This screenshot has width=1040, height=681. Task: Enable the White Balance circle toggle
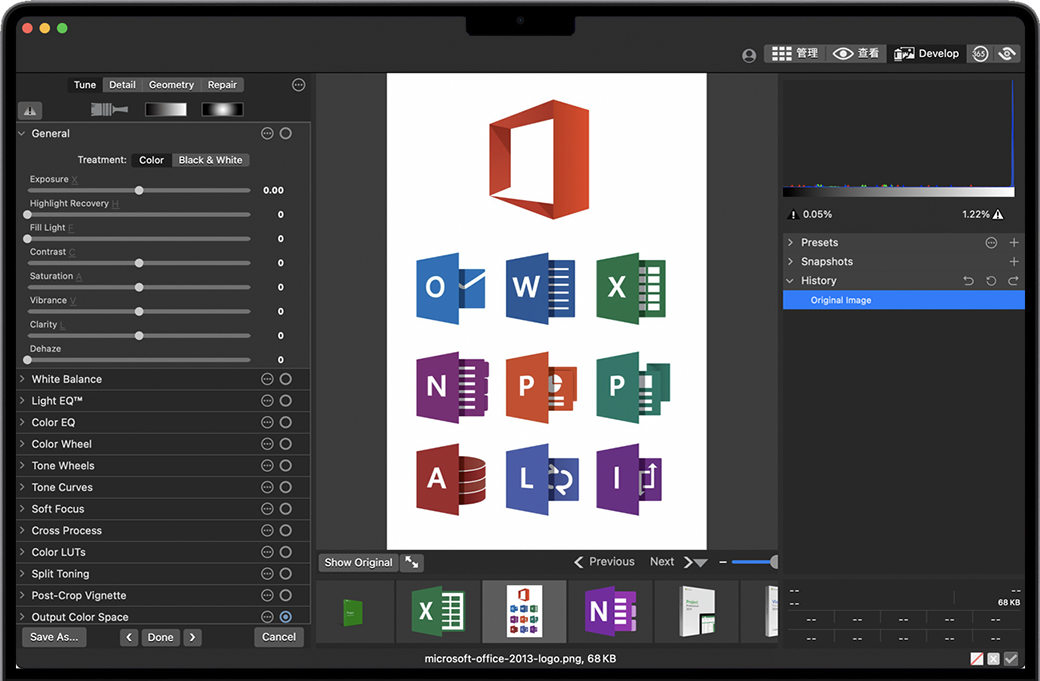286,379
